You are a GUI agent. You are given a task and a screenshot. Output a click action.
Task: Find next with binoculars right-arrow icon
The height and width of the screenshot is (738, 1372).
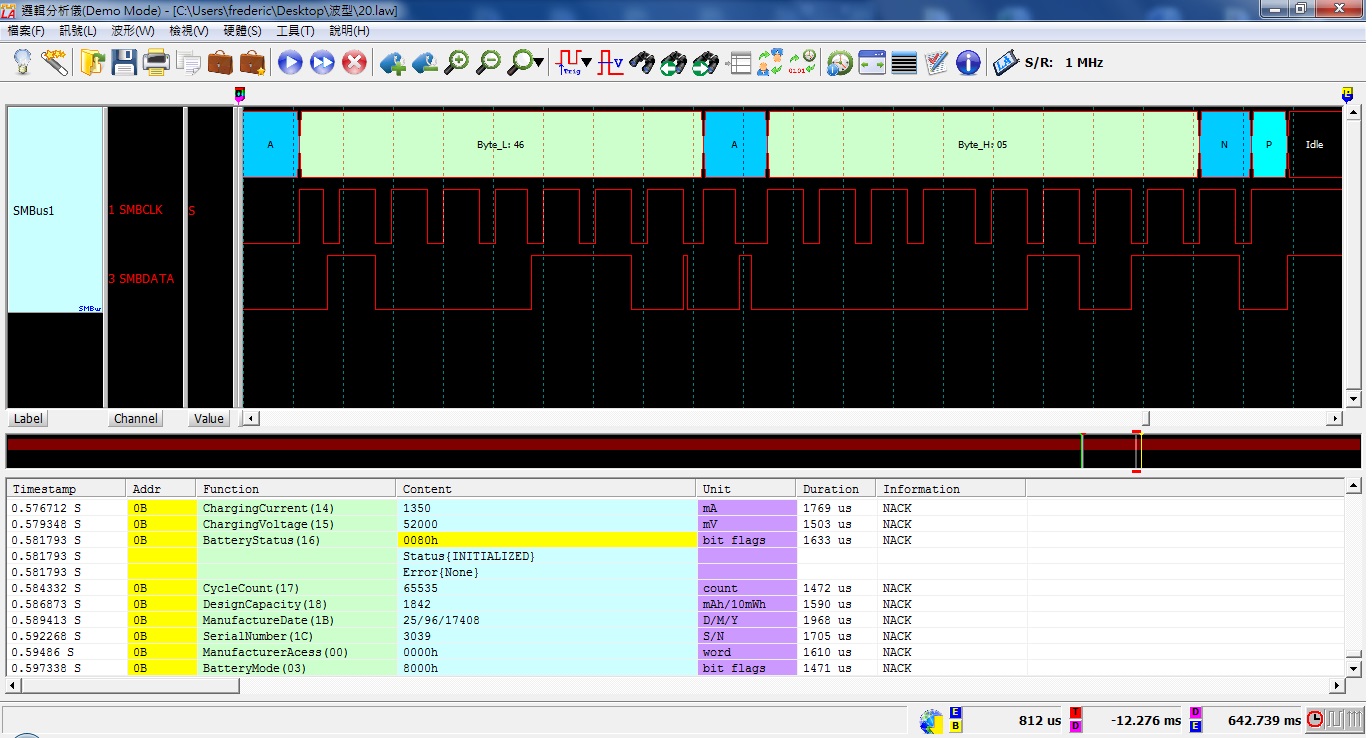tap(706, 63)
